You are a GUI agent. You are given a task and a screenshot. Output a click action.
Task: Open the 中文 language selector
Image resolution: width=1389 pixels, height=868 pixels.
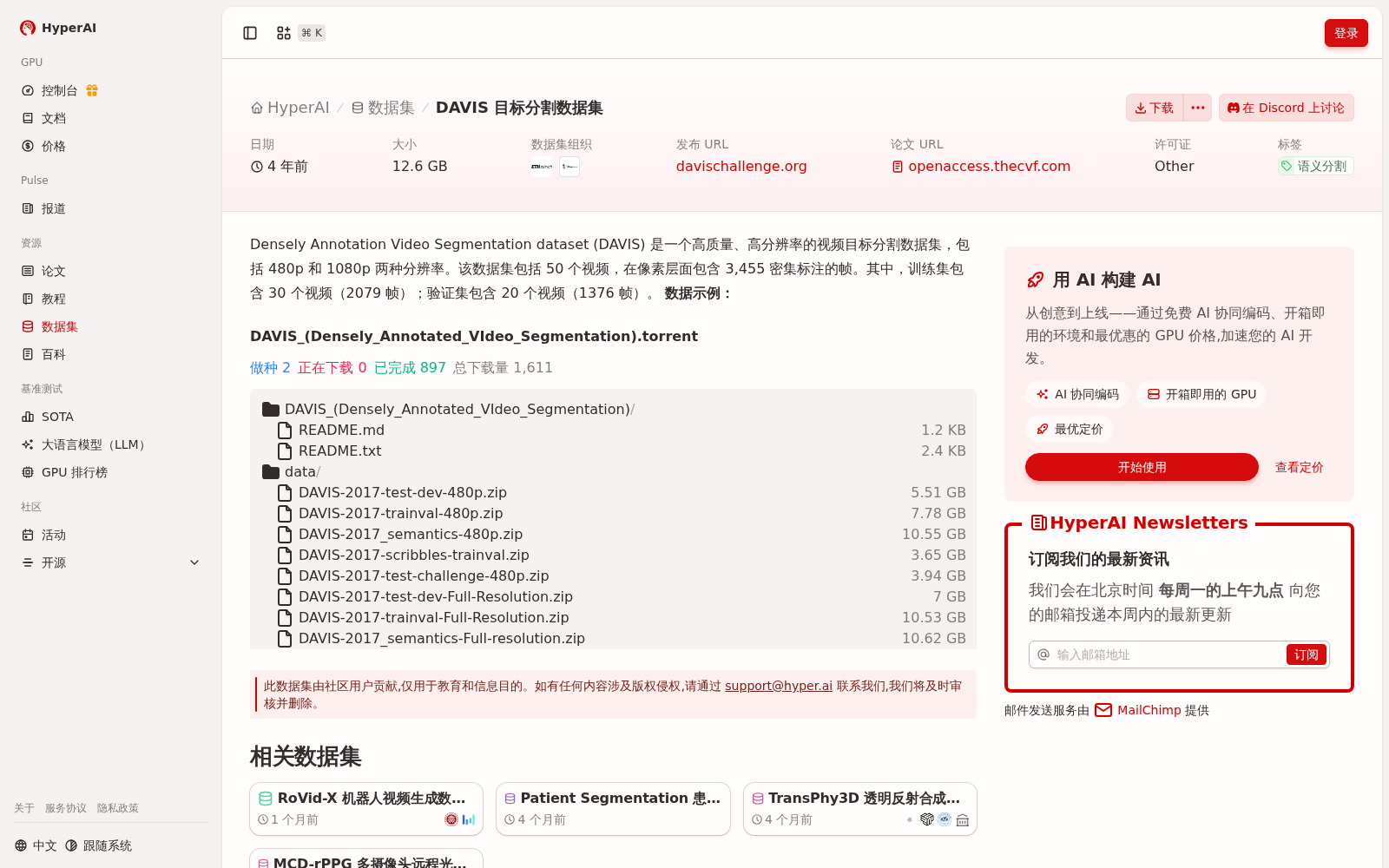pos(36,845)
